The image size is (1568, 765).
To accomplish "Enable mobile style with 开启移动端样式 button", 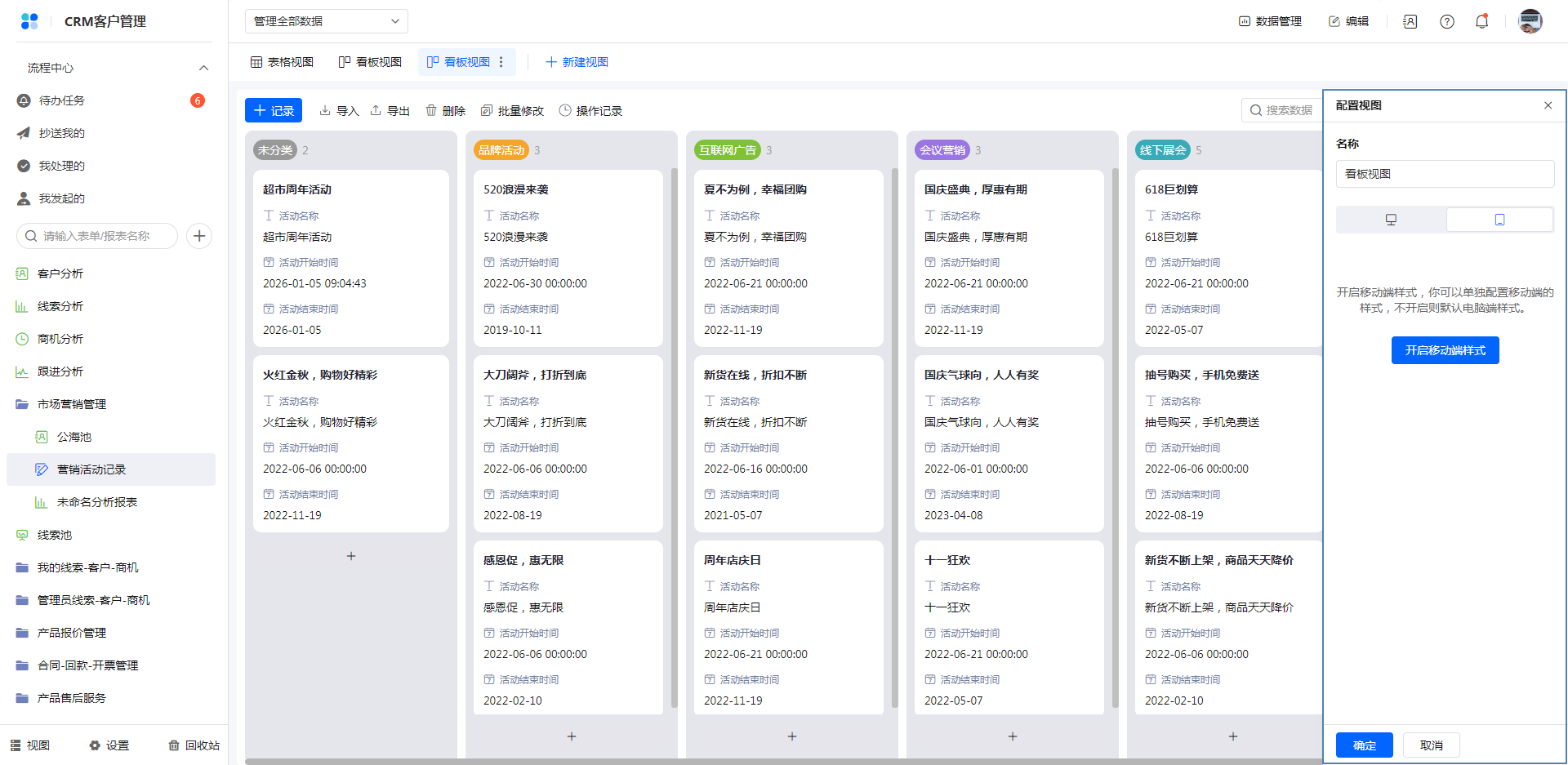I will tap(1445, 350).
